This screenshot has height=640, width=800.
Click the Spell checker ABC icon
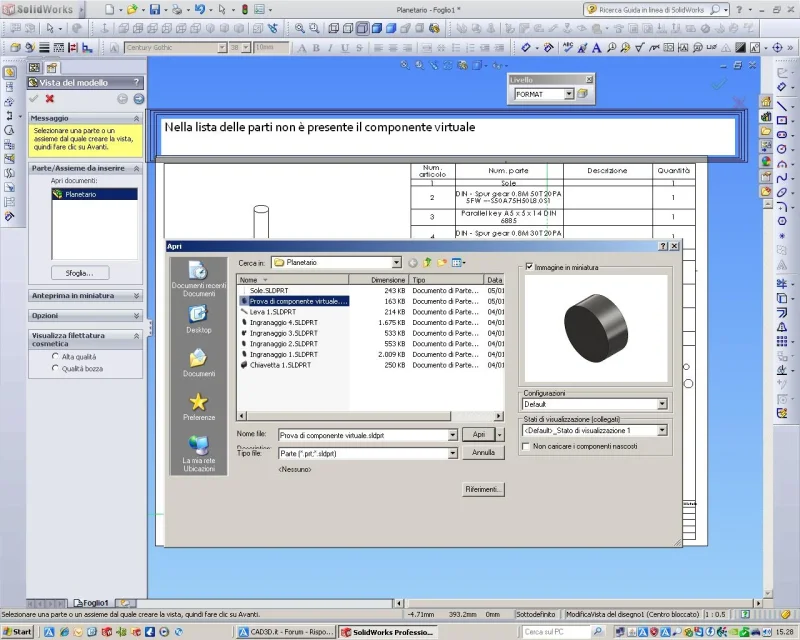point(567,47)
